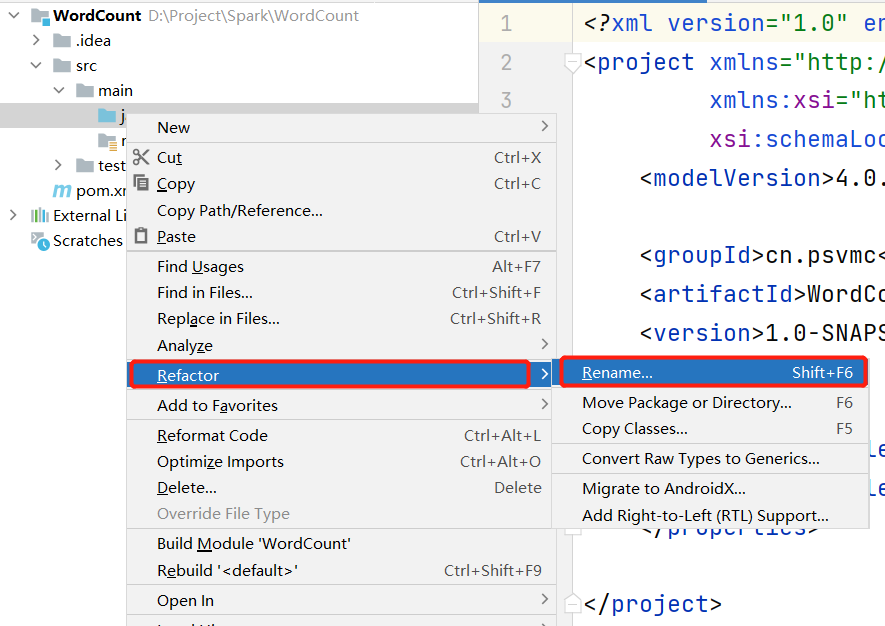This screenshot has width=885, height=626.
Task: Click the WordCount project module icon
Action: pyautogui.click(x=40, y=16)
